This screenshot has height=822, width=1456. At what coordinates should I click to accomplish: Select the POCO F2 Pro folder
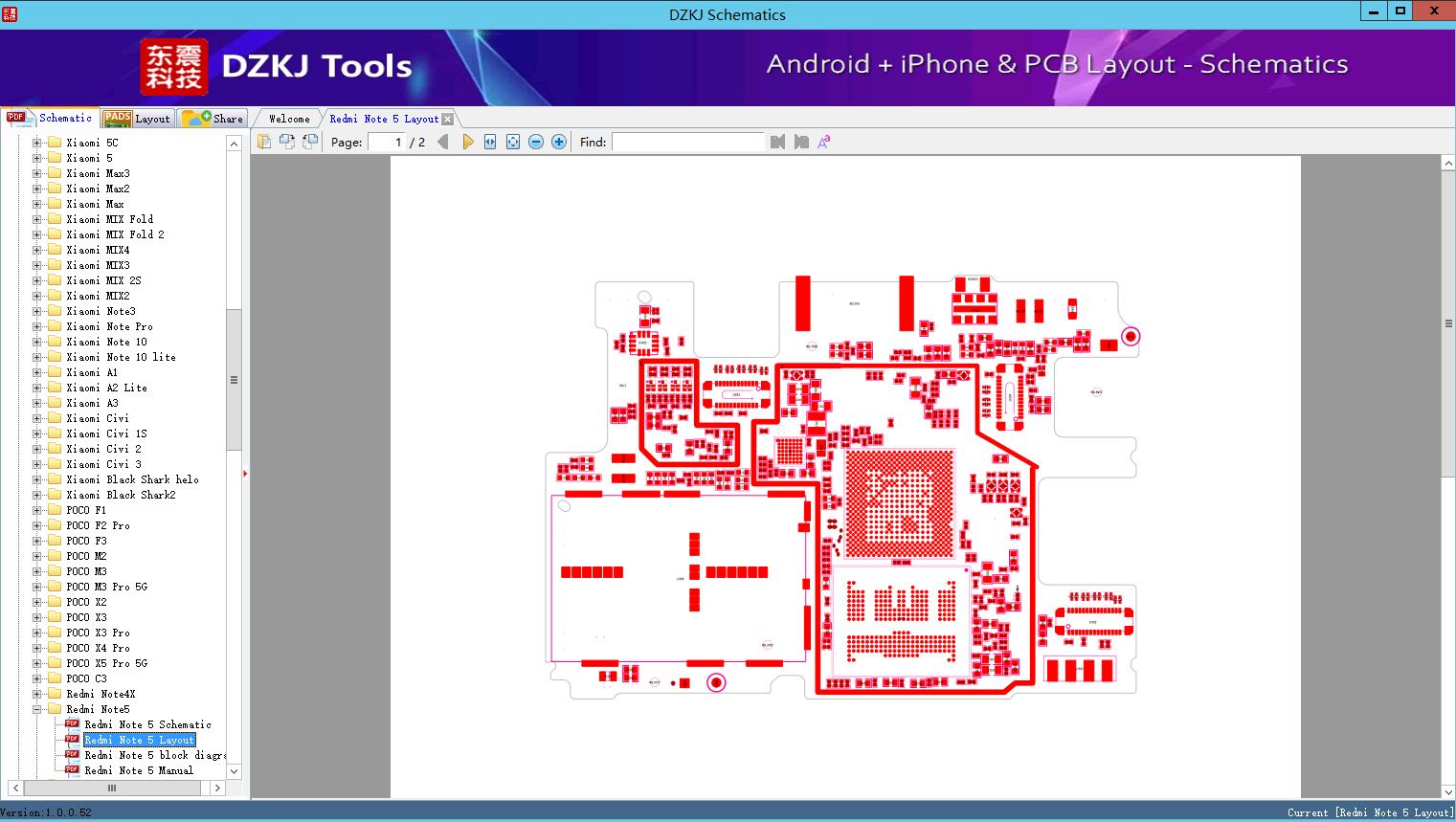click(x=98, y=525)
